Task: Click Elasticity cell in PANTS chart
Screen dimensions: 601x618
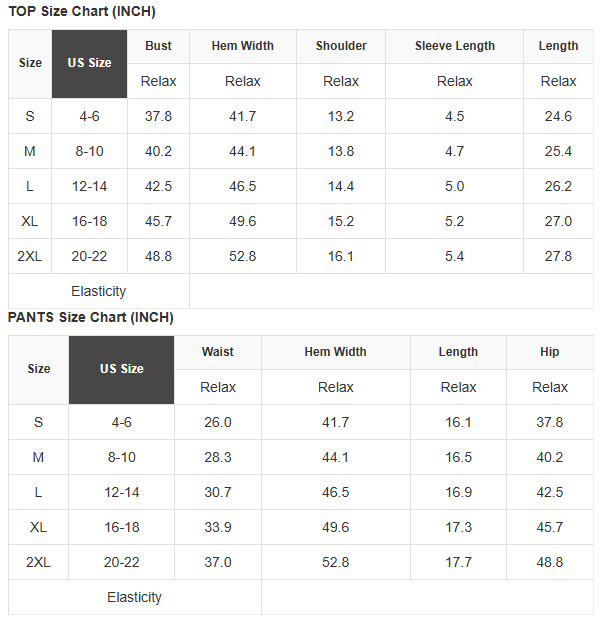Action: (134, 597)
